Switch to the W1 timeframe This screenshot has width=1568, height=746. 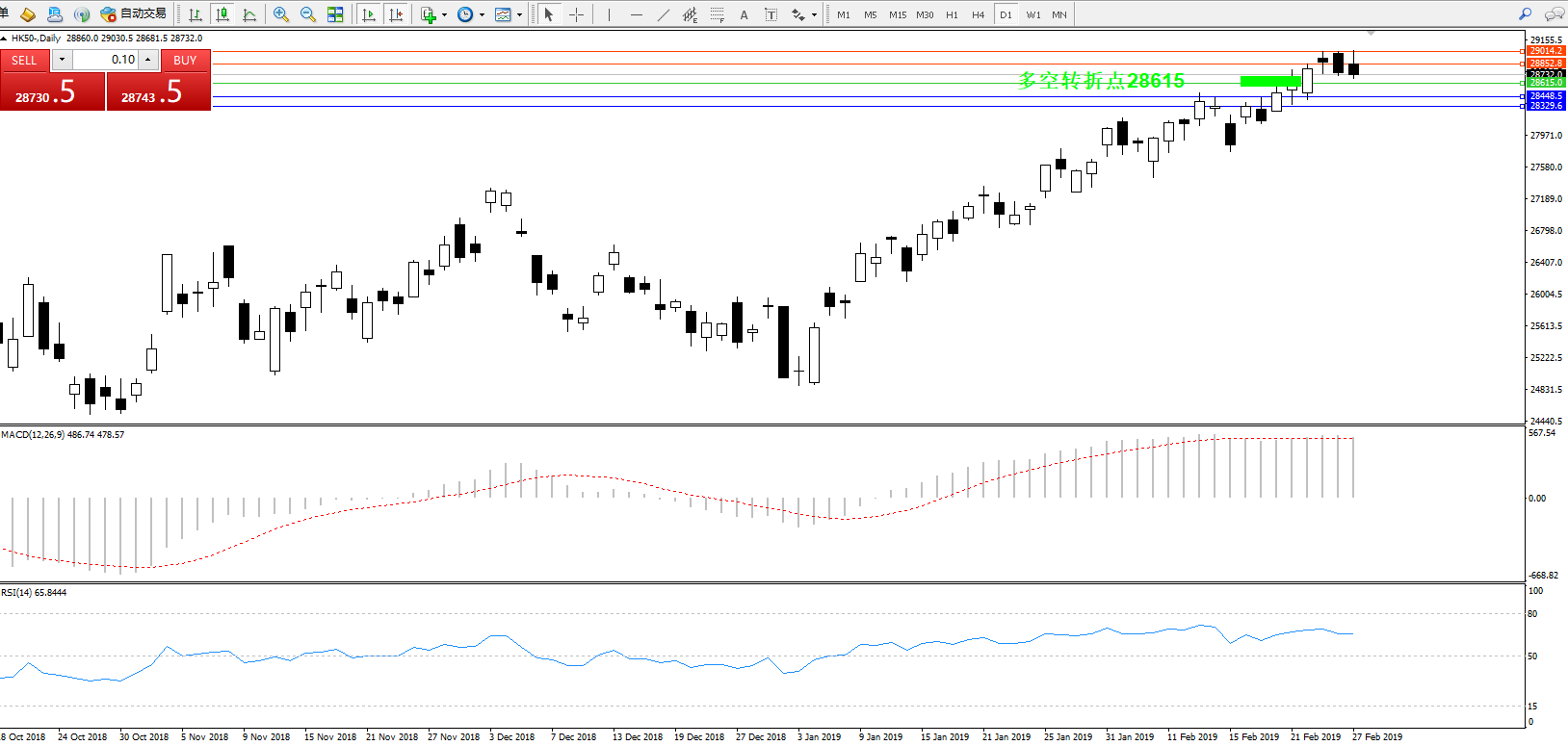click(x=1032, y=14)
